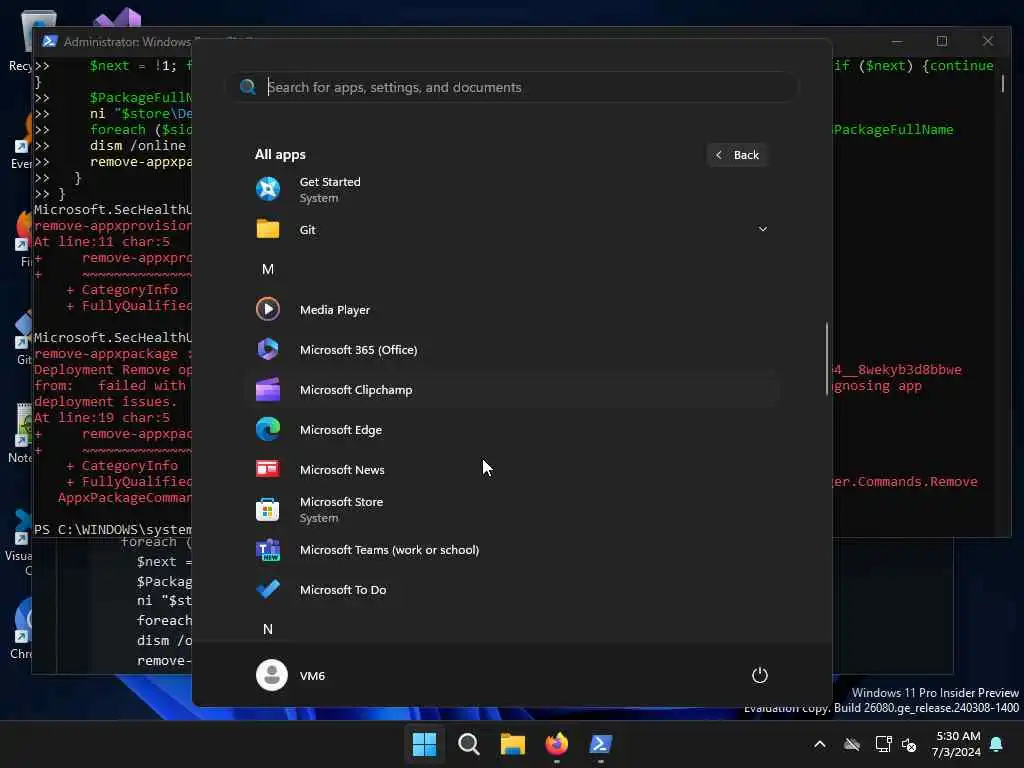
Task: Open Microsoft 365 (Office) icon
Action: (x=268, y=349)
